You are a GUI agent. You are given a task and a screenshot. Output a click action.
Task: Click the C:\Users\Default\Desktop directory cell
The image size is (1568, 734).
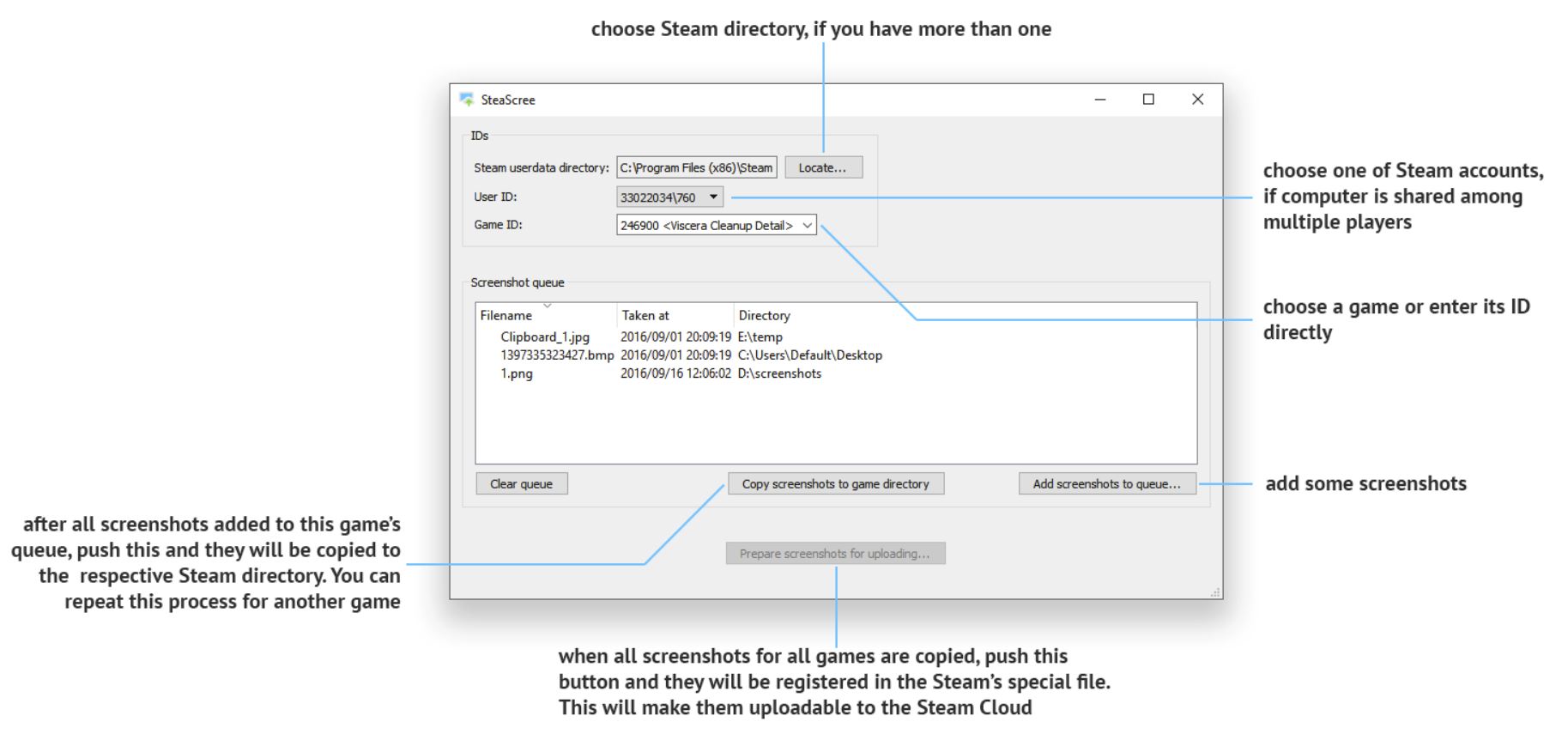tap(810, 355)
